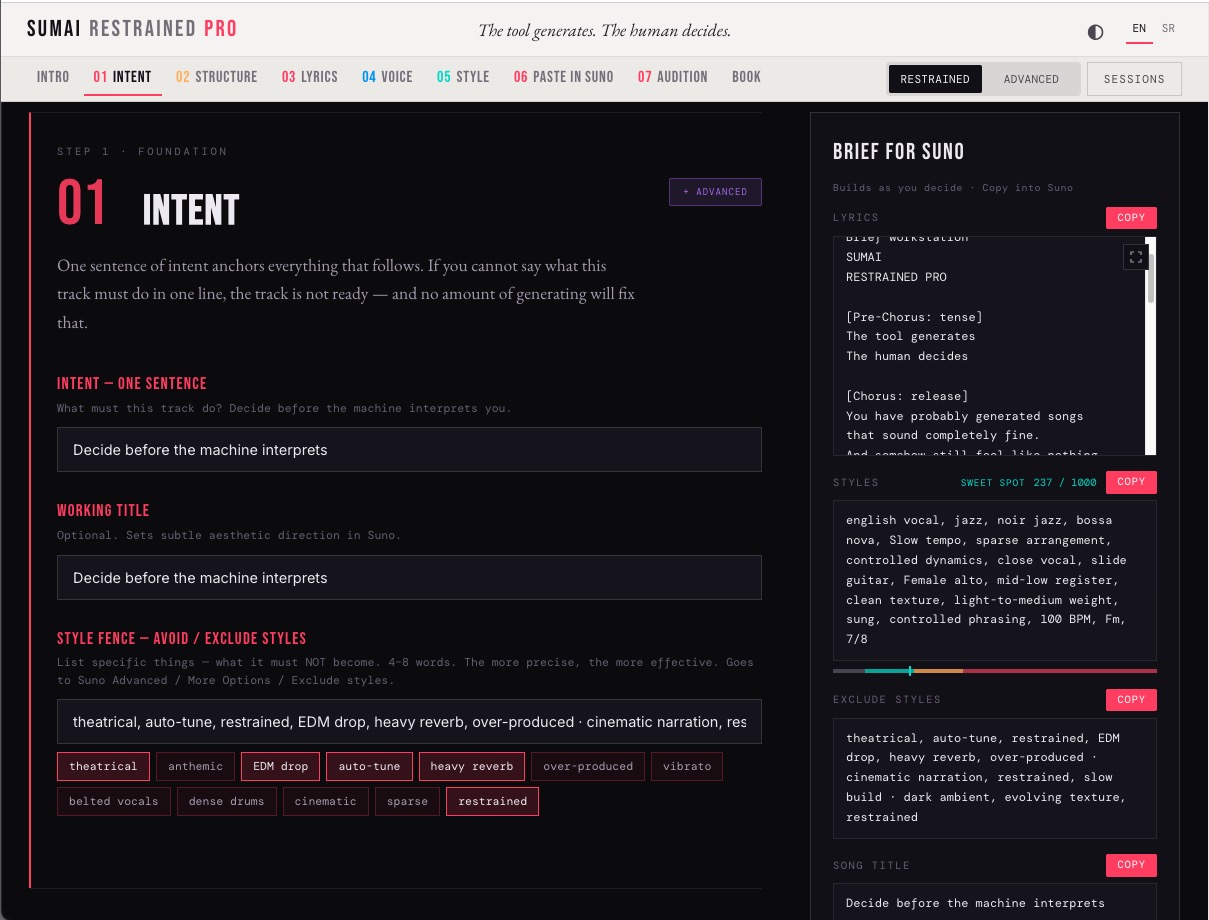Switch language to EN

tap(1139, 29)
